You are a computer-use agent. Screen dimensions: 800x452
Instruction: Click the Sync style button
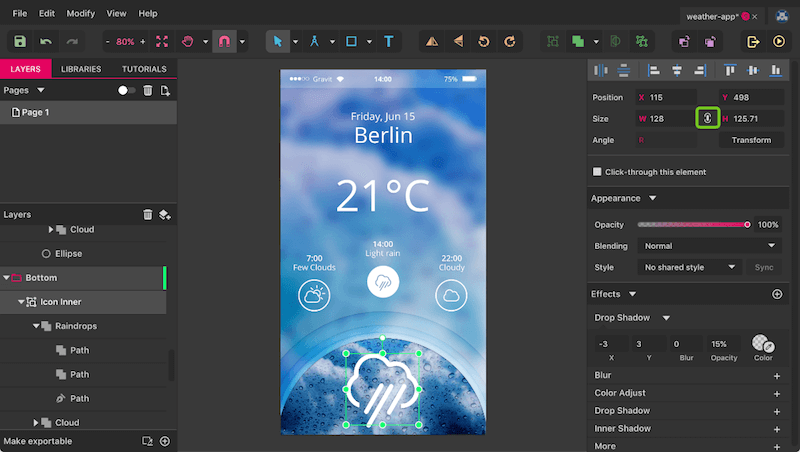(764, 268)
